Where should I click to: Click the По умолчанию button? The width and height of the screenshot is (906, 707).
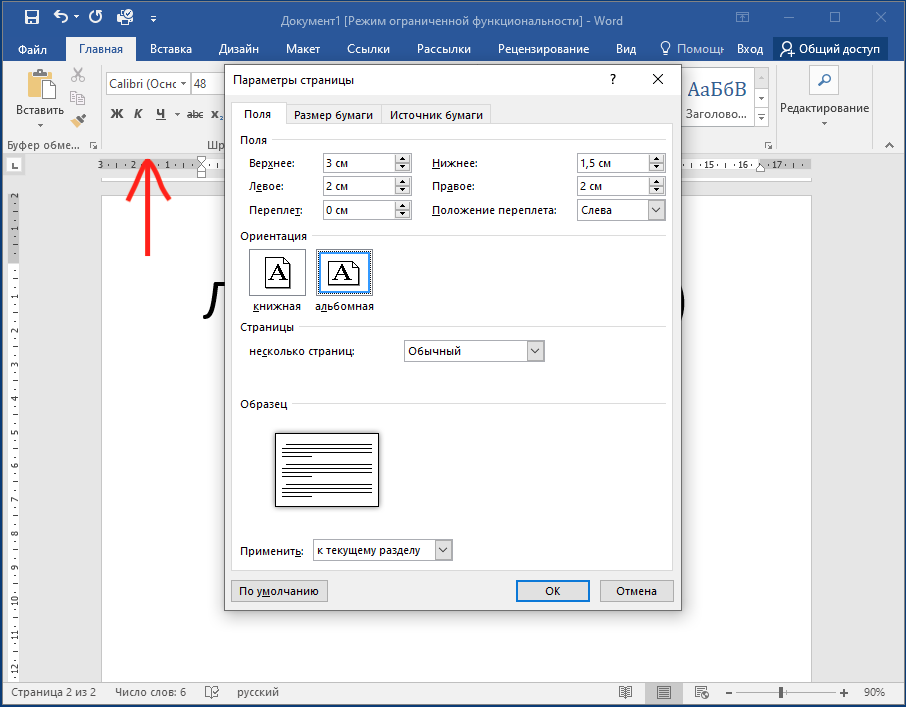coord(279,591)
